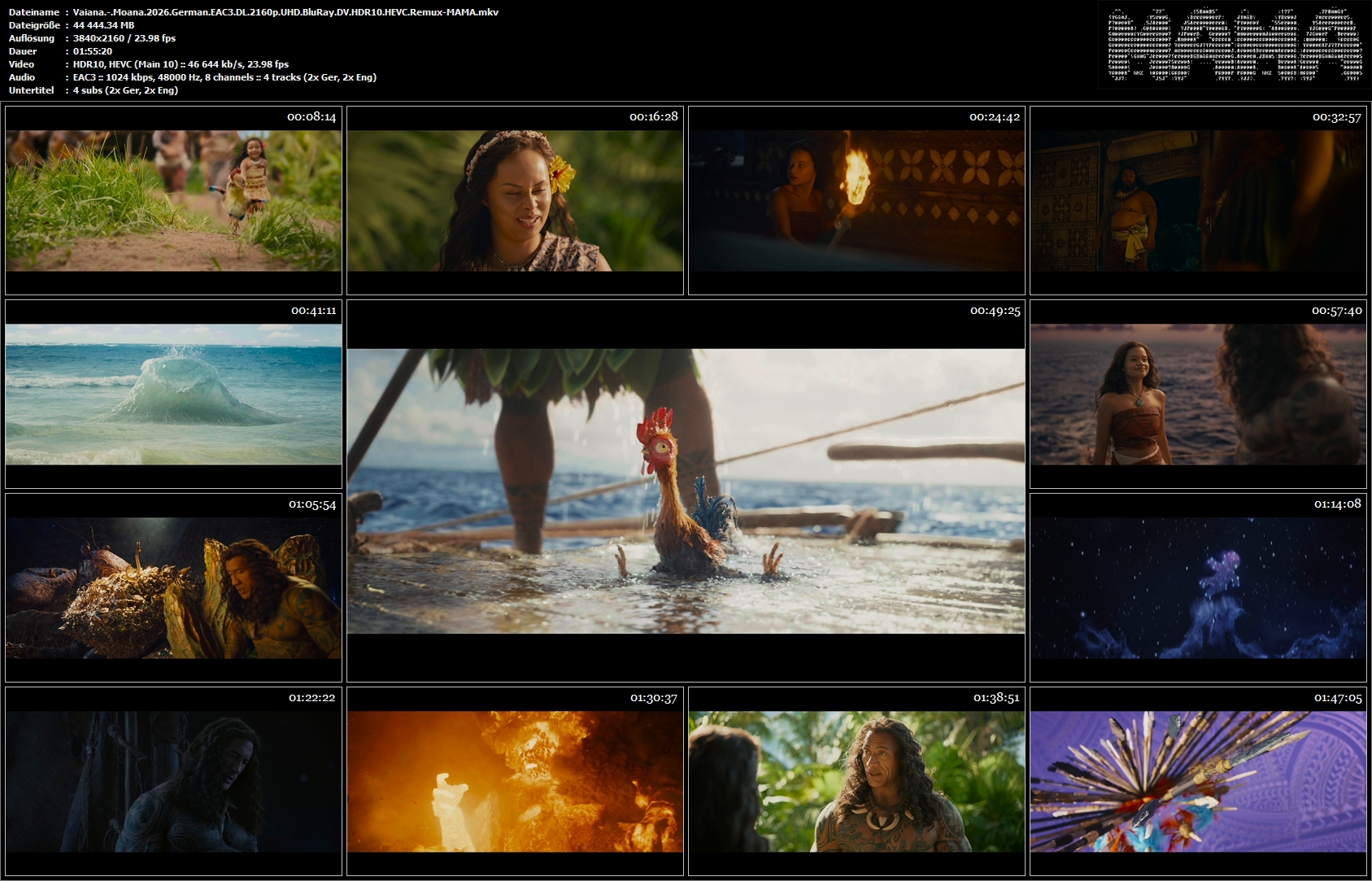
Task: Select the large rooster frame at 00:49:25
Action: point(686,491)
